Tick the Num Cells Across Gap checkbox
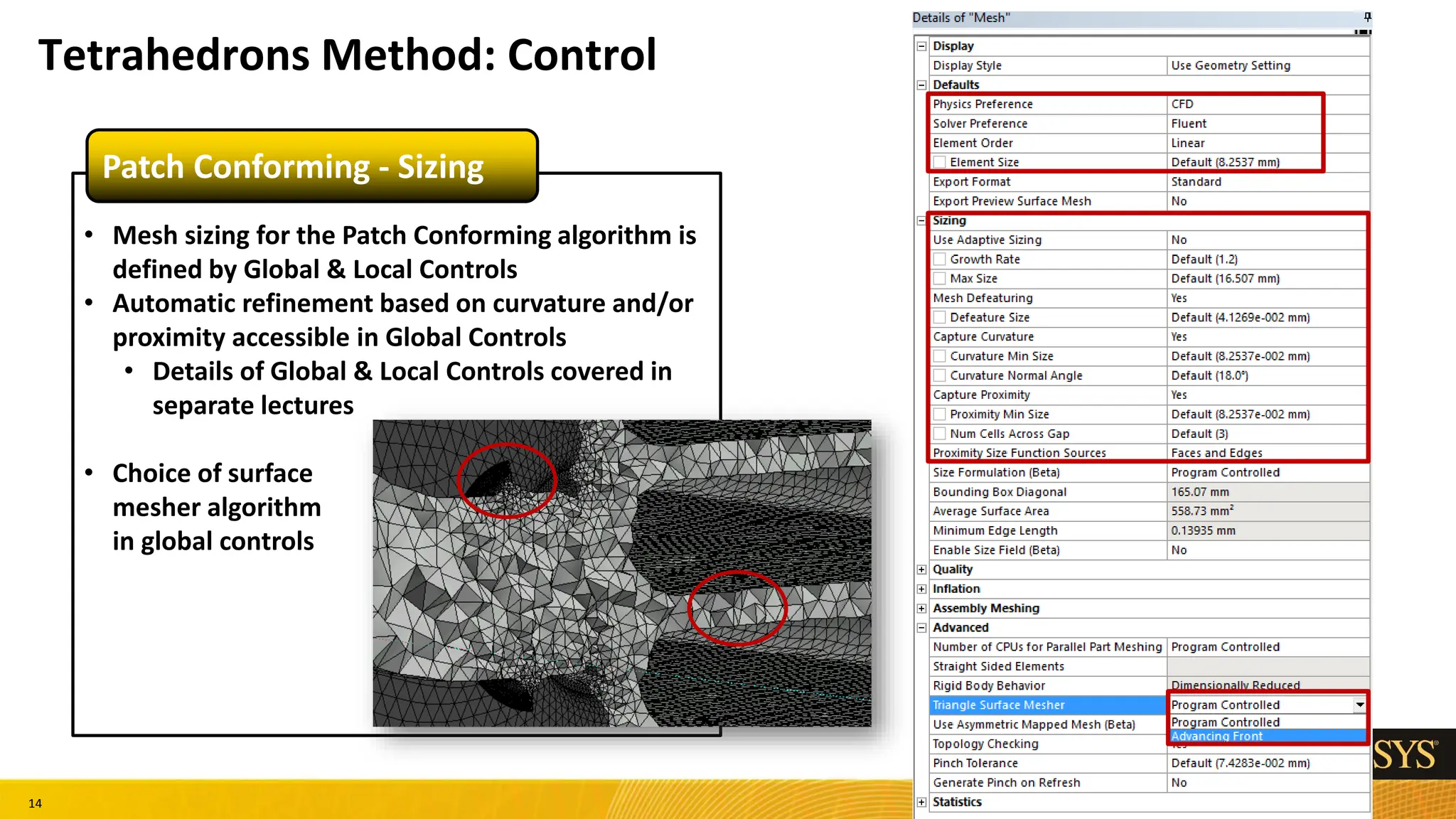This screenshot has width=1456, height=819. [x=940, y=434]
